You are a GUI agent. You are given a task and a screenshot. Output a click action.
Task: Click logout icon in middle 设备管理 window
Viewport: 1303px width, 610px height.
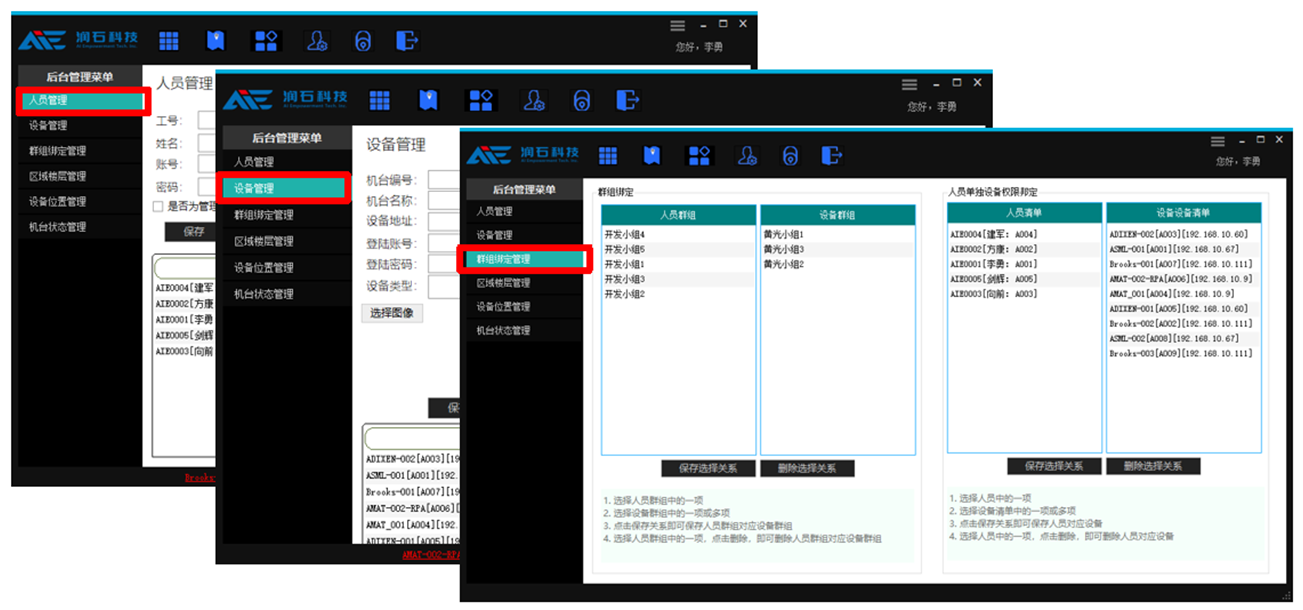pyautogui.click(x=627, y=100)
